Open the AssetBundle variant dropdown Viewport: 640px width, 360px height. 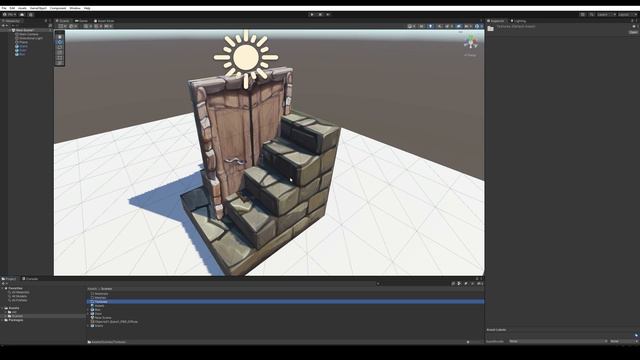pyautogui.click(x=624, y=341)
